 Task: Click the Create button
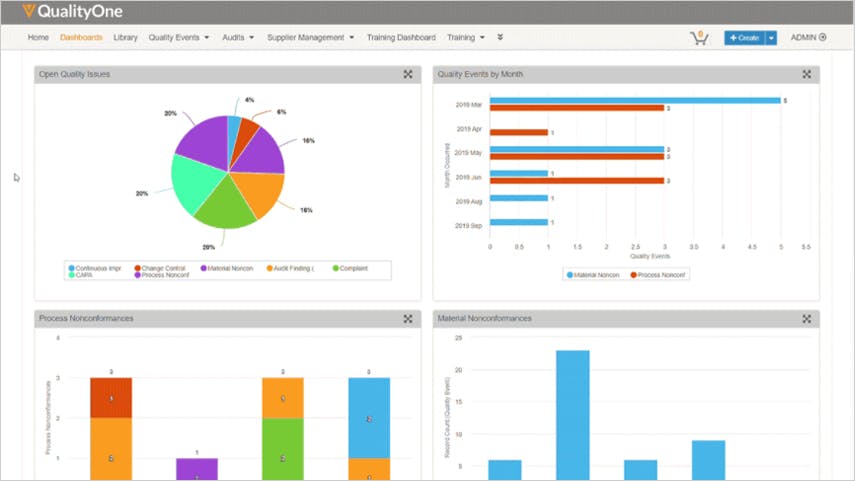coord(744,38)
